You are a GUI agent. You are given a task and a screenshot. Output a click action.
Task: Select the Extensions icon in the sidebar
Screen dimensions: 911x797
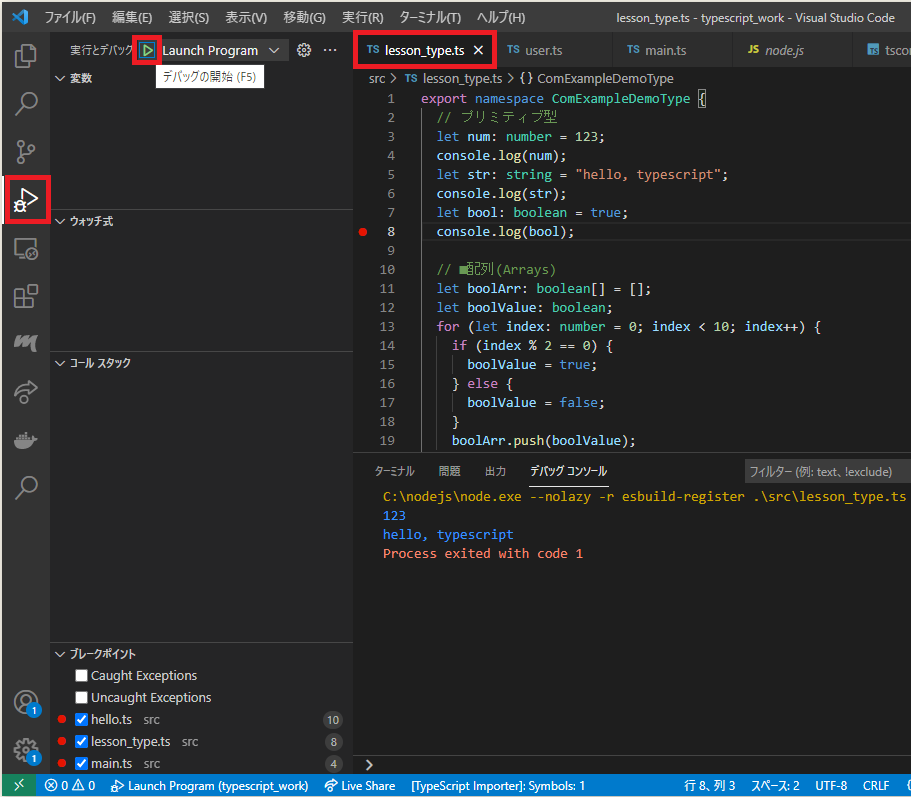point(25,296)
